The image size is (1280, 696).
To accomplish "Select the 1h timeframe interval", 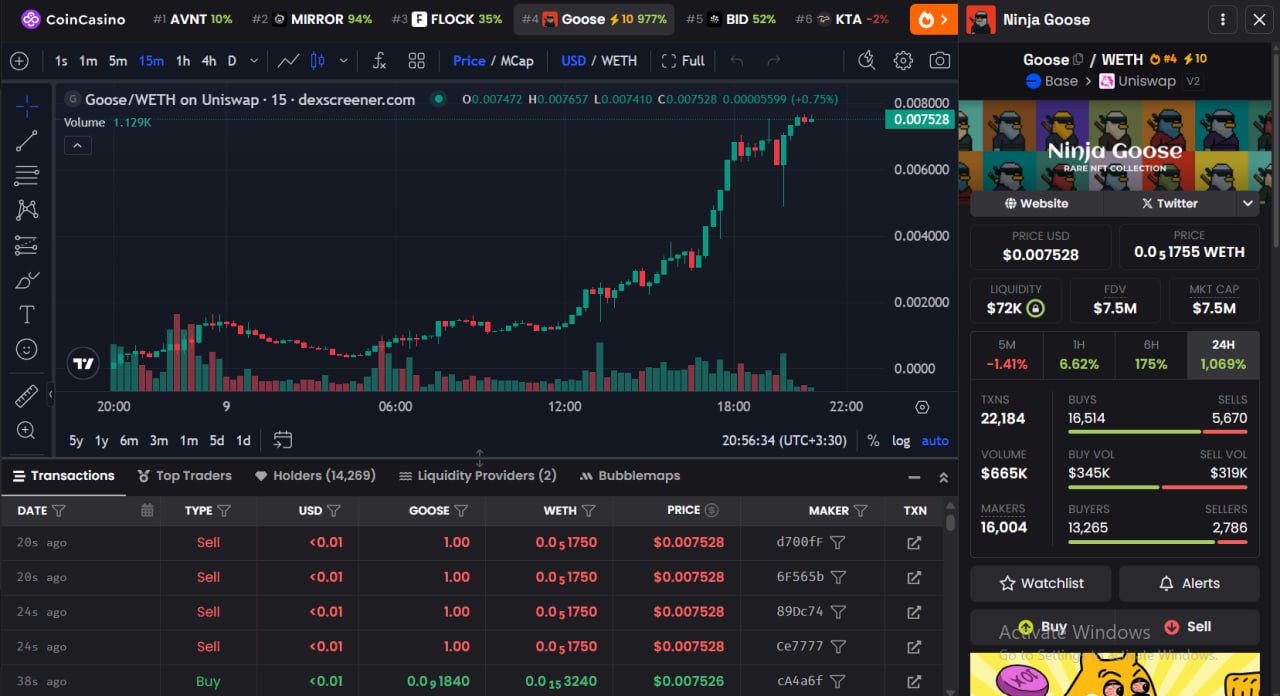I will [x=183, y=61].
